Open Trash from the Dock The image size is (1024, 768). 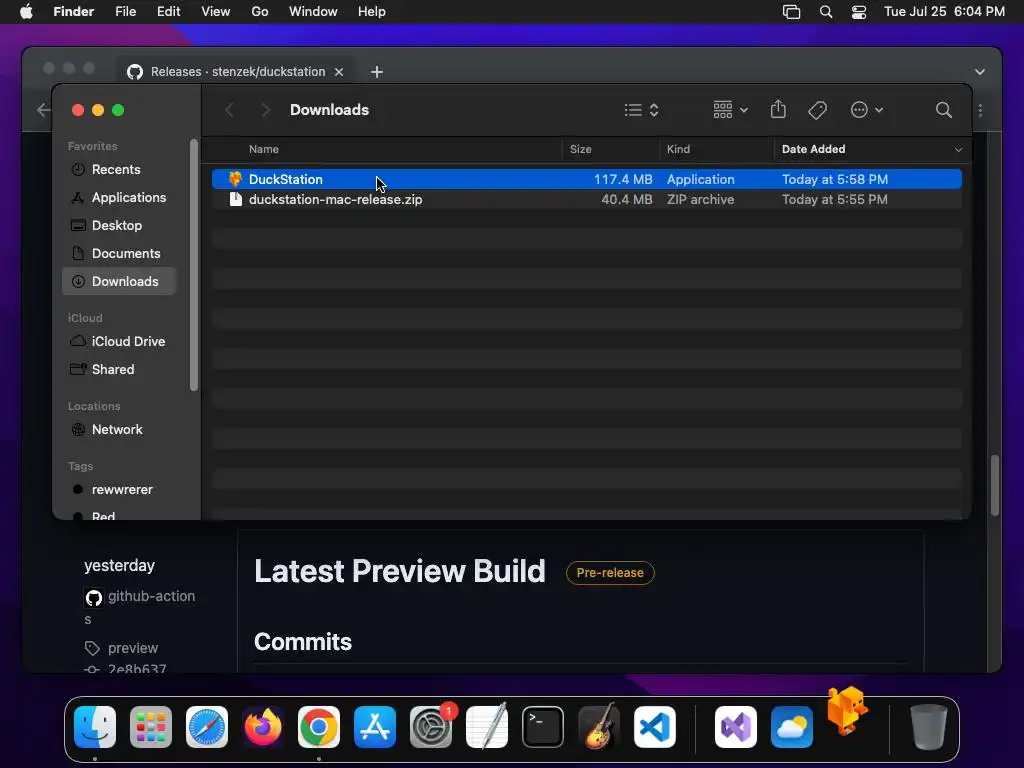point(928,726)
